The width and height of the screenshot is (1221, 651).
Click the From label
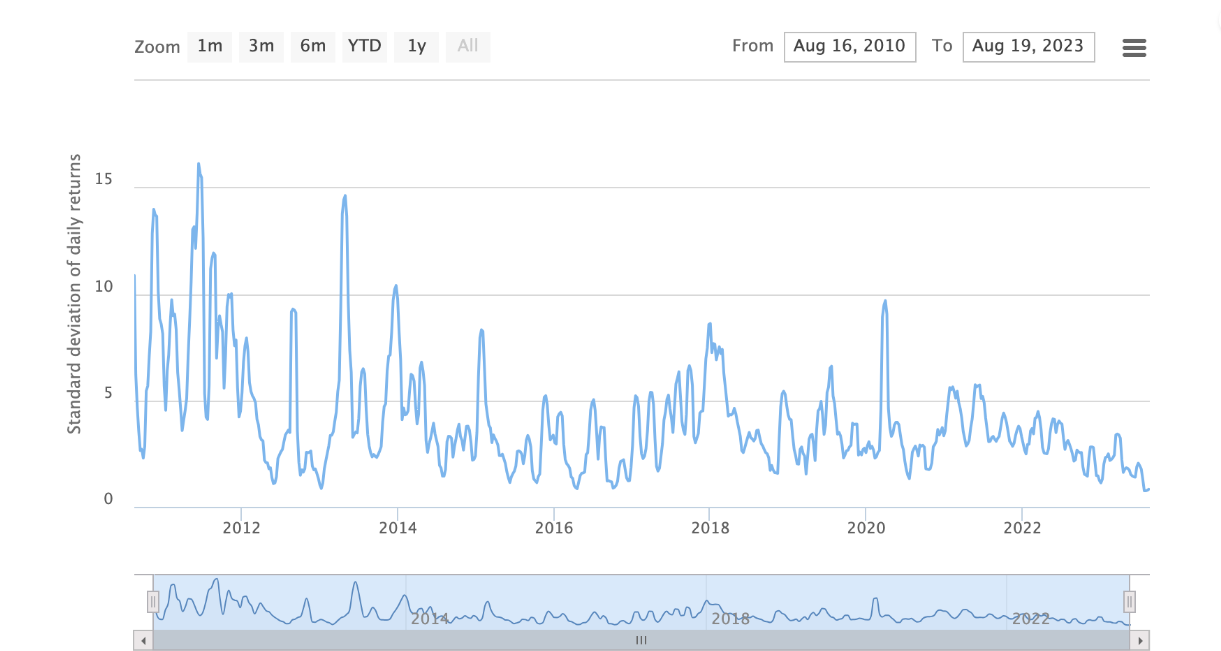pos(753,46)
